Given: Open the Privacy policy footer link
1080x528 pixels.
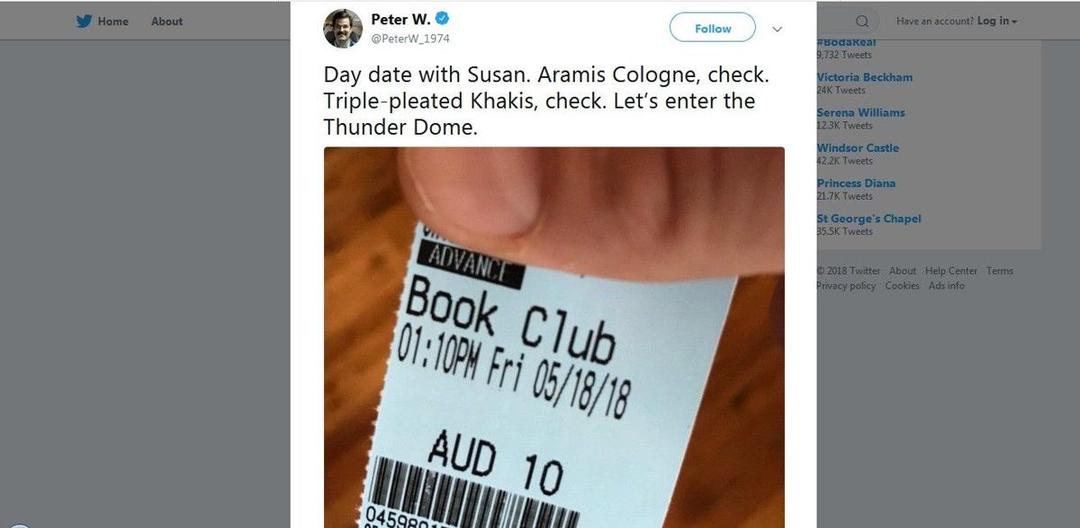Looking at the screenshot, I should (x=846, y=286).
